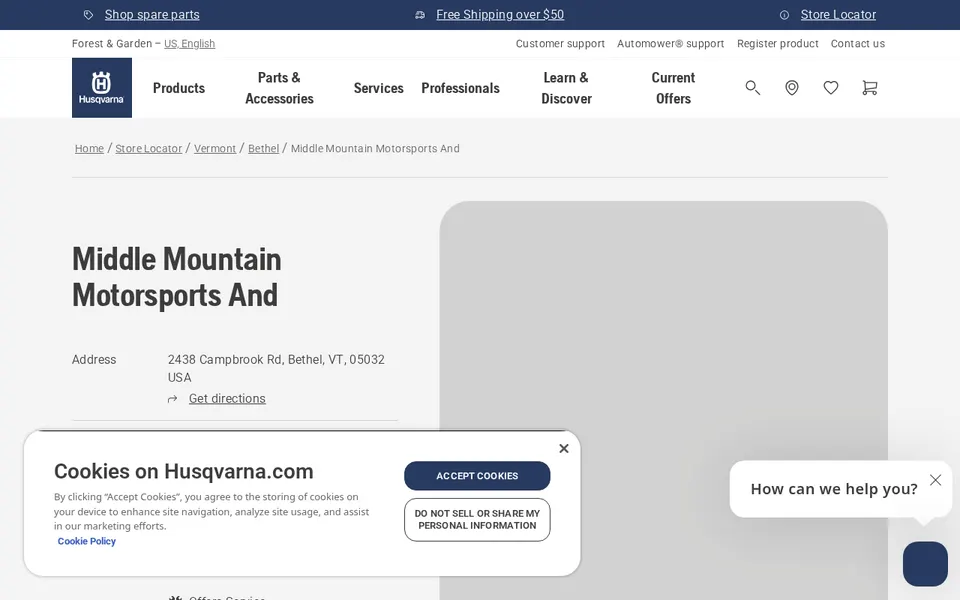This screenshot has height=600, width=960.
Task: Click the Shop spare parts link
Action: [152, 15]
